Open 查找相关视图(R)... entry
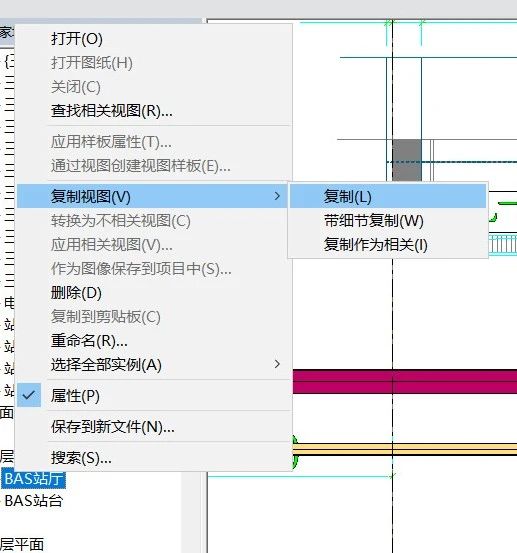517x553 pixels. click(154, 111)
